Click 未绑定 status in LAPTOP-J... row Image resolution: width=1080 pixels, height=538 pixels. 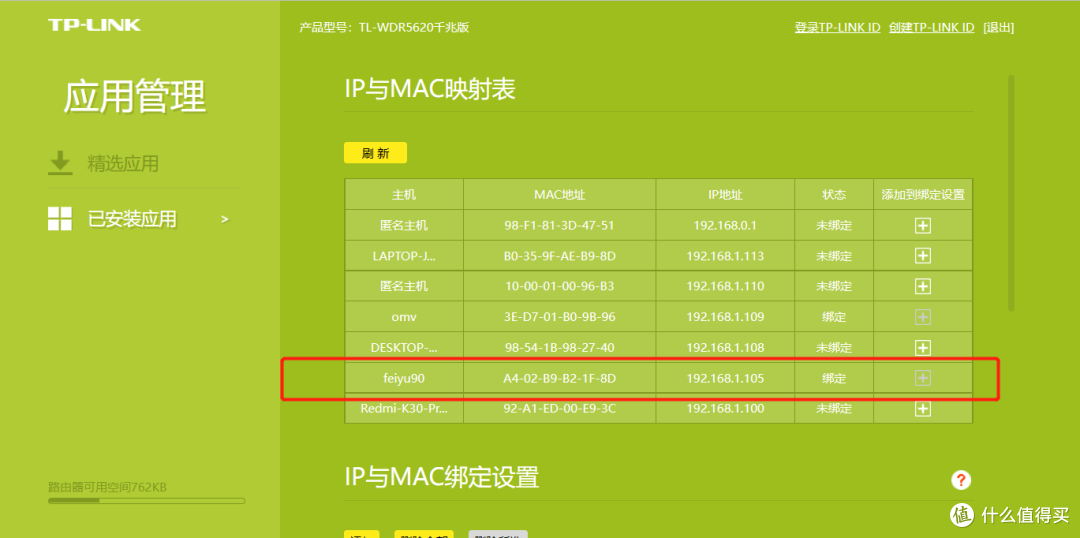point(834,256)
